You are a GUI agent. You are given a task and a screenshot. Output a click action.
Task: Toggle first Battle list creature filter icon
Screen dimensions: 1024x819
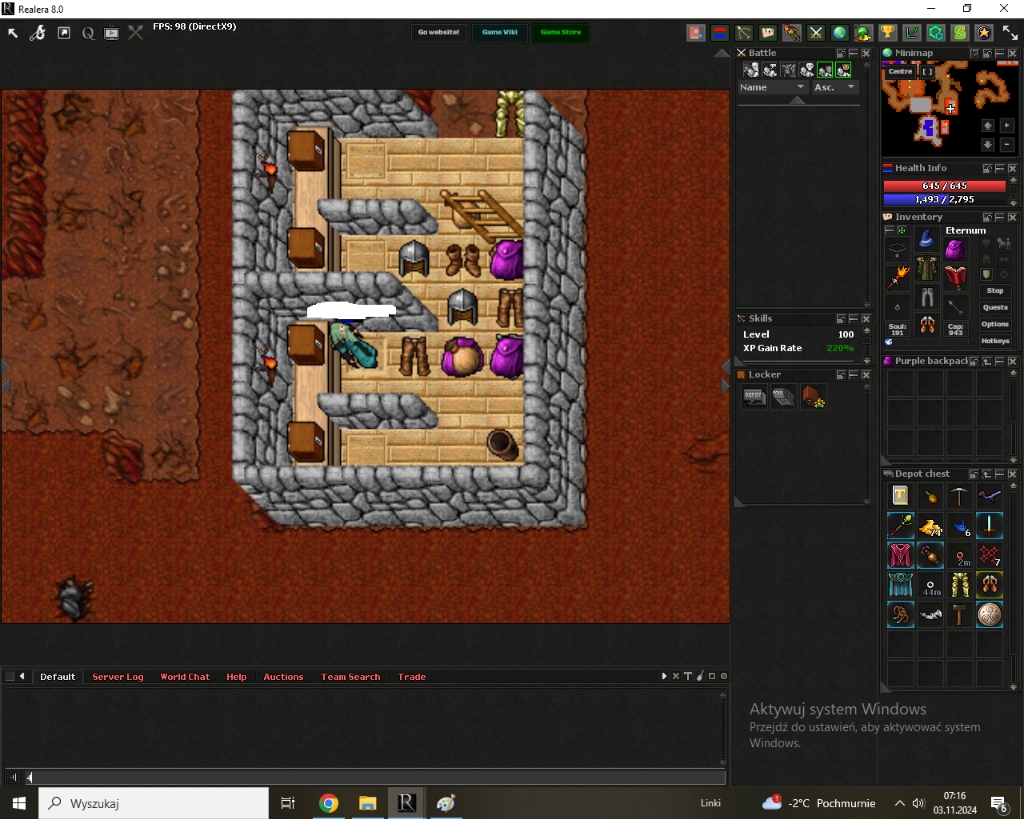pos(751,70)
